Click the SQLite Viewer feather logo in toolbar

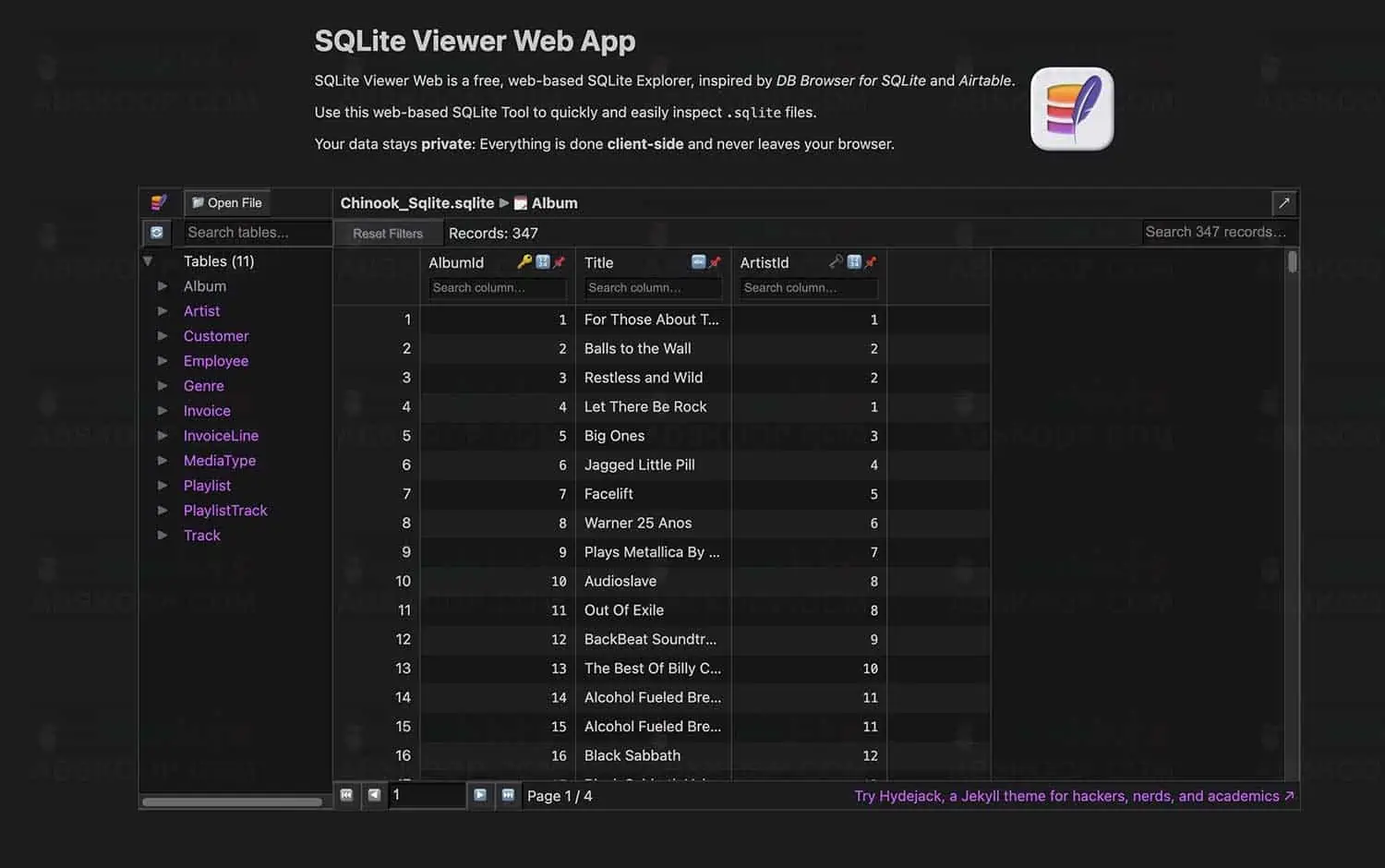(159, 202)
